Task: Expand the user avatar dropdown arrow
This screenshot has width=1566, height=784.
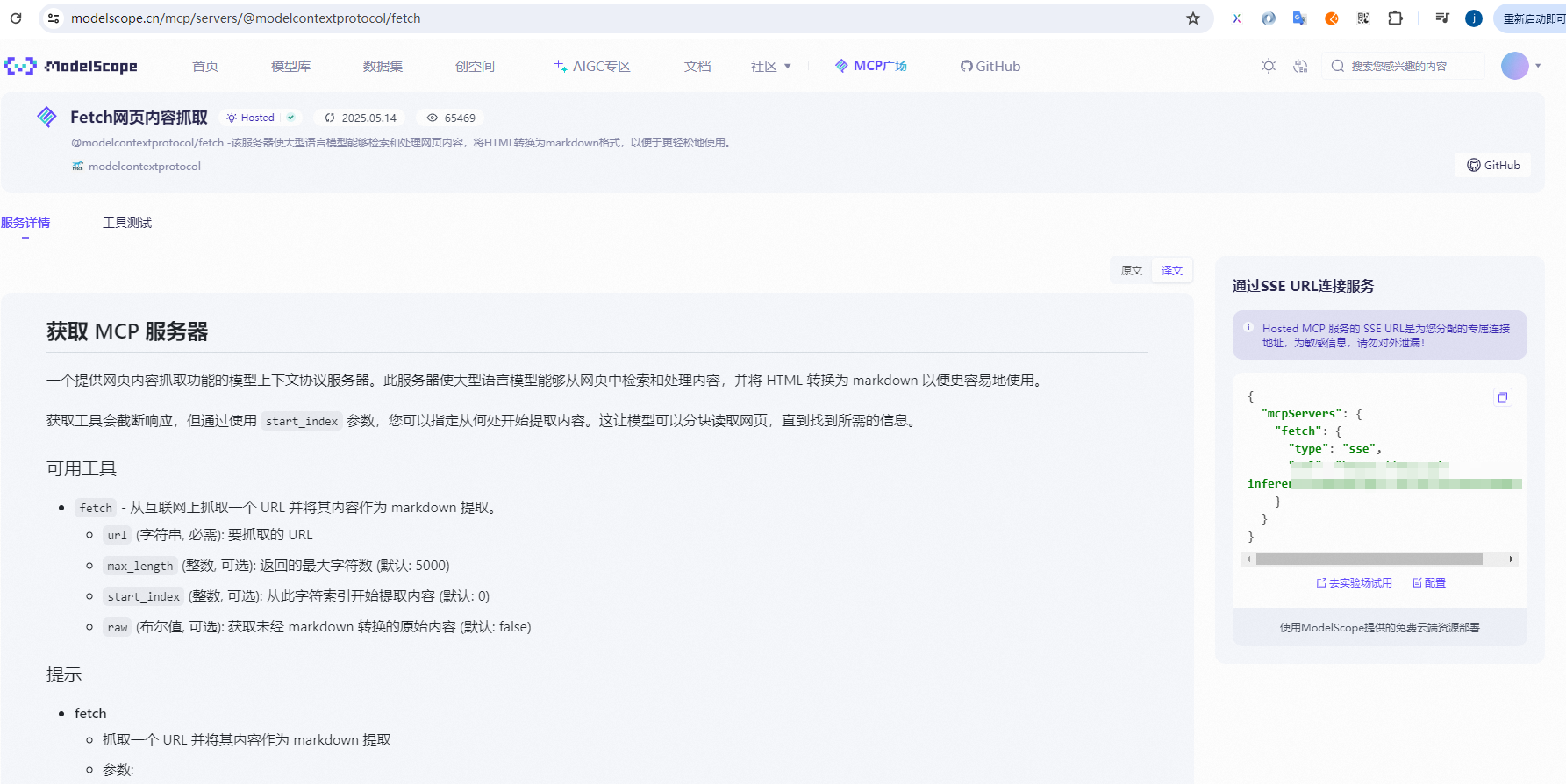Action: tap(1538, 66)
